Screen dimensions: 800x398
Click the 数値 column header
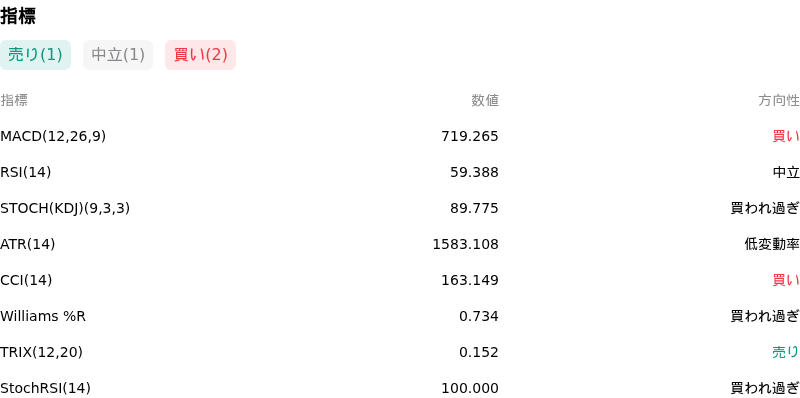pyautogui.click(x=485, y=101)
